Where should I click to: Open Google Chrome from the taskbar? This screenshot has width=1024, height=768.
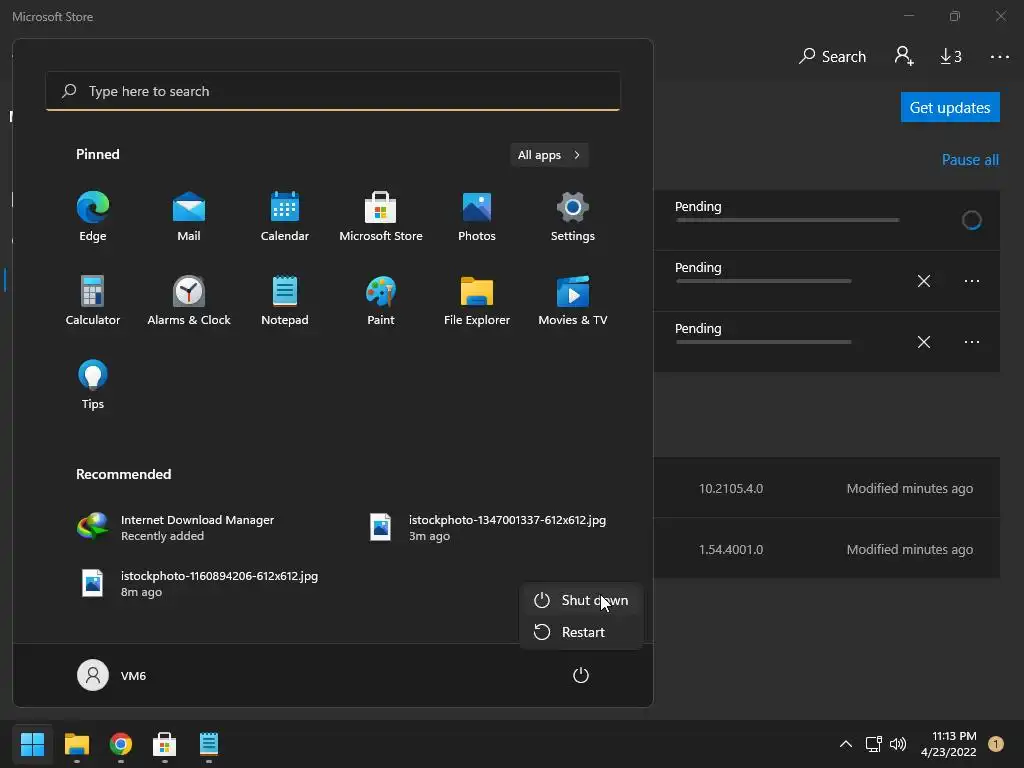(121, 744)
